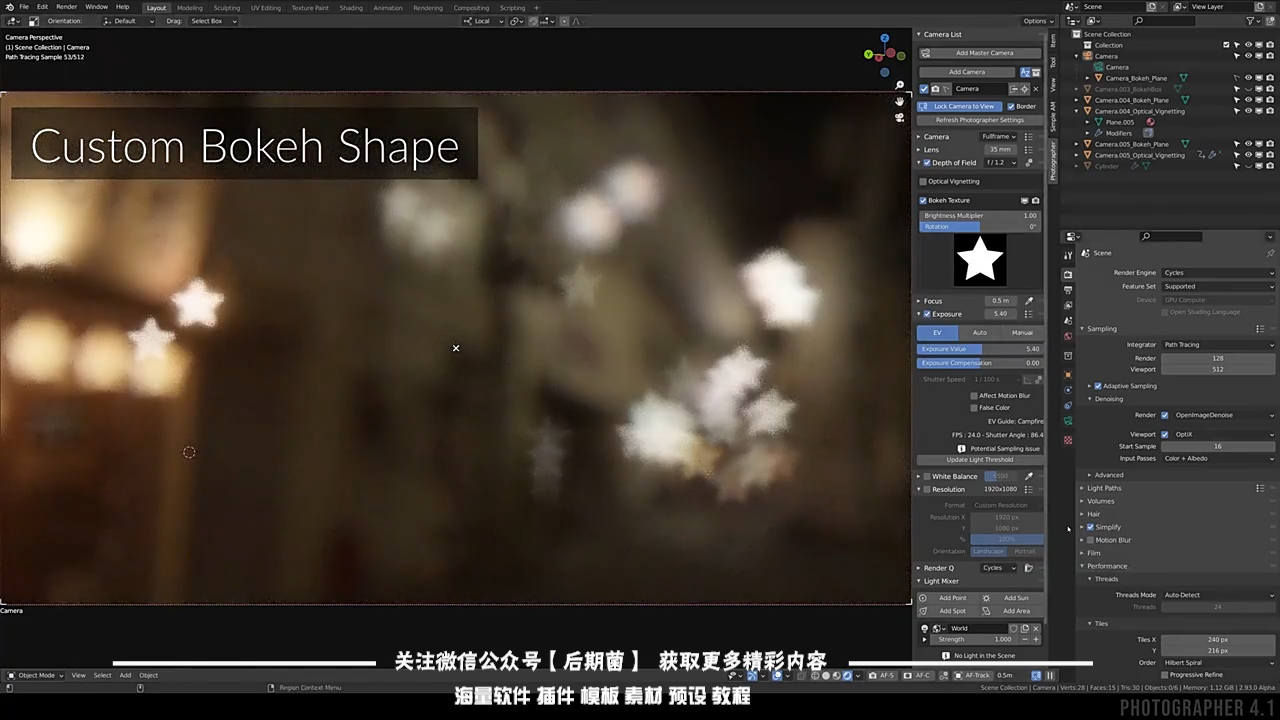Click the zoom magnifier icon in viewport
Screen dimensions: 1280x720
[x=900, y=86]
